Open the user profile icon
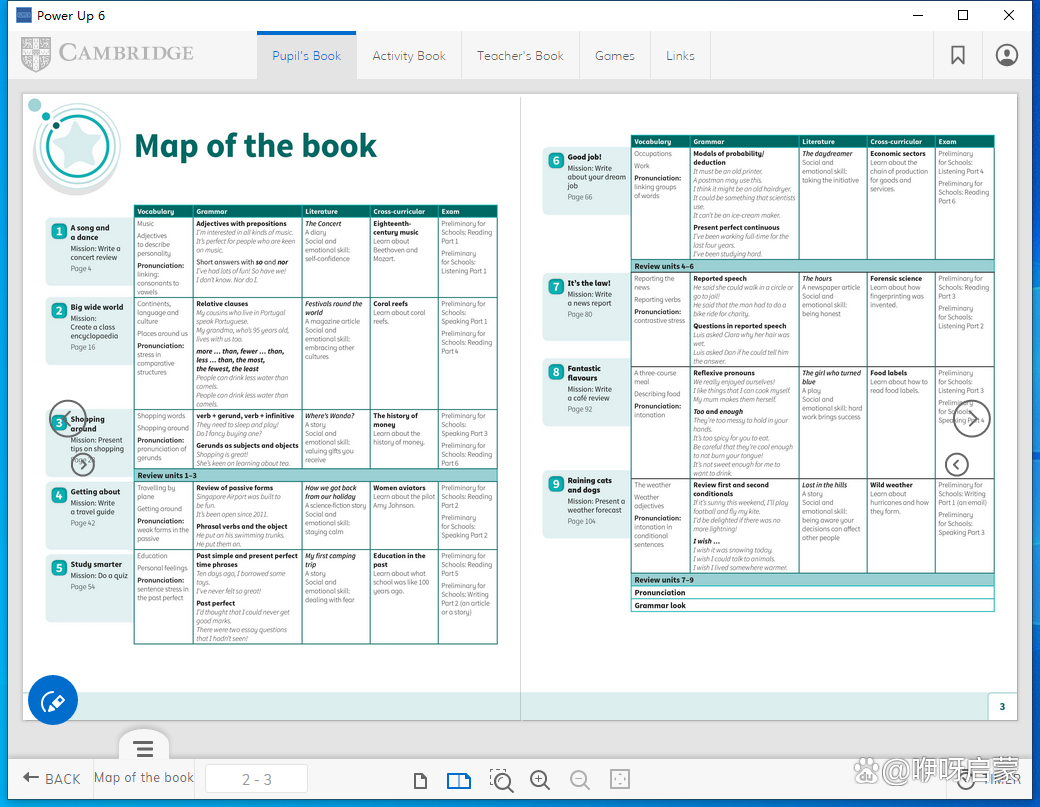The width and height of the screenshot is (1040, 807). (x=1006, y=55)
